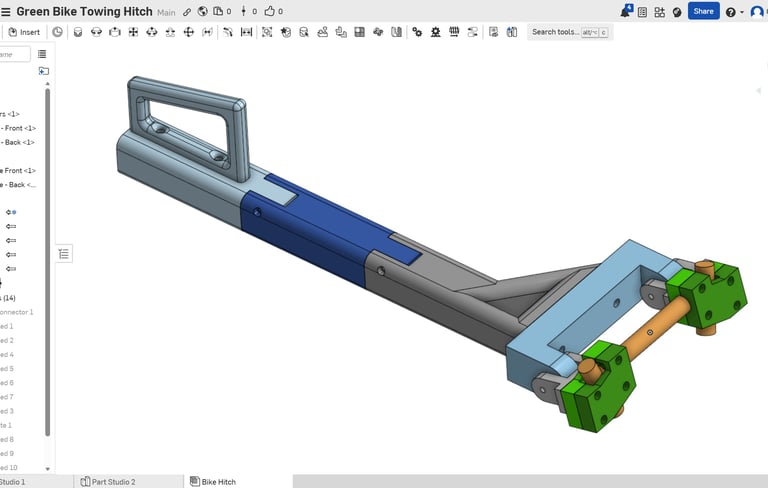Open the App Store grid icon

pos(659,12)
